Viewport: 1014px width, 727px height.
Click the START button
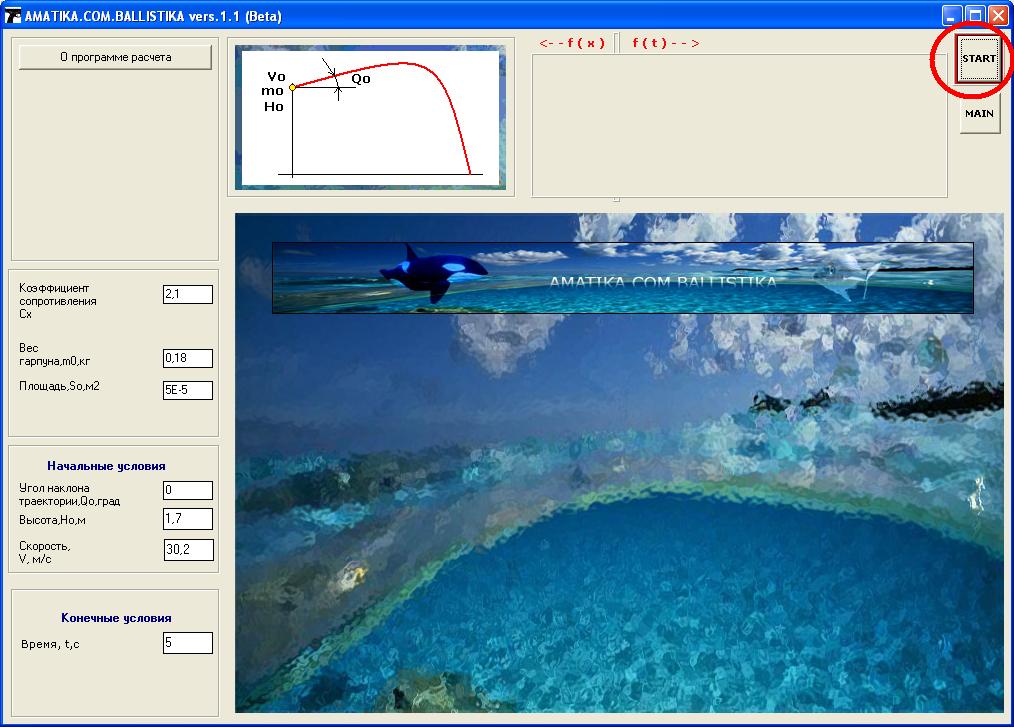tap(978, 59)
